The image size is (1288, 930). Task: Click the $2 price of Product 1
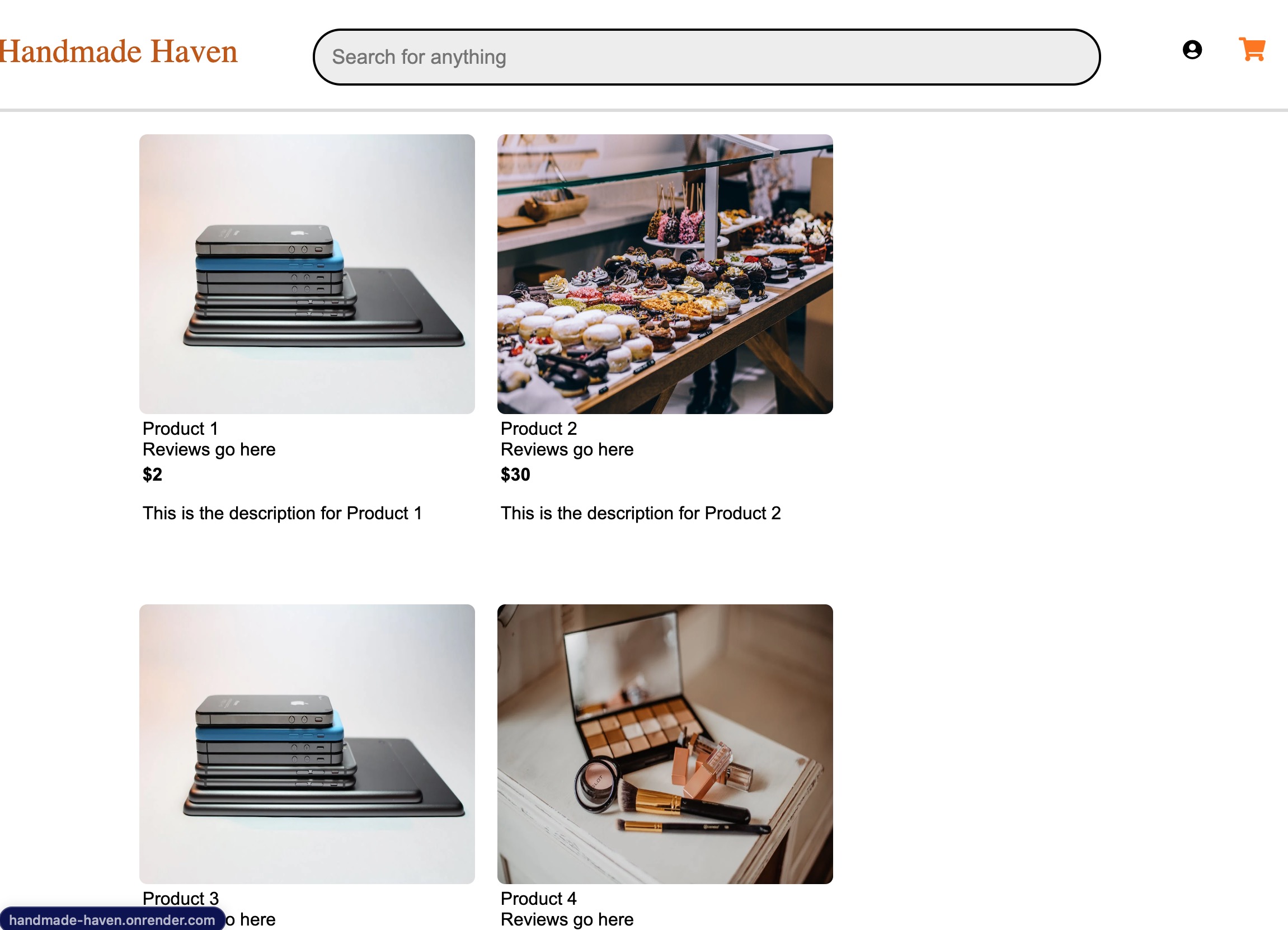152,475
